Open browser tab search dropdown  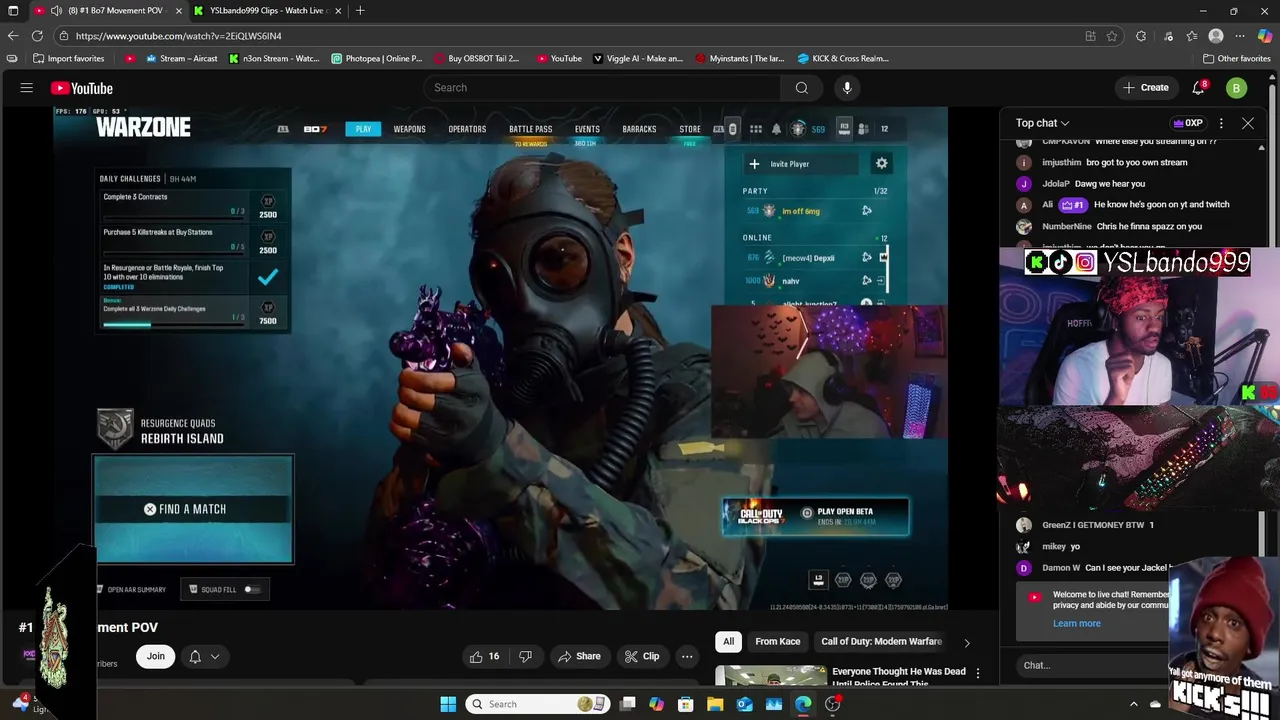pos(13,11)
